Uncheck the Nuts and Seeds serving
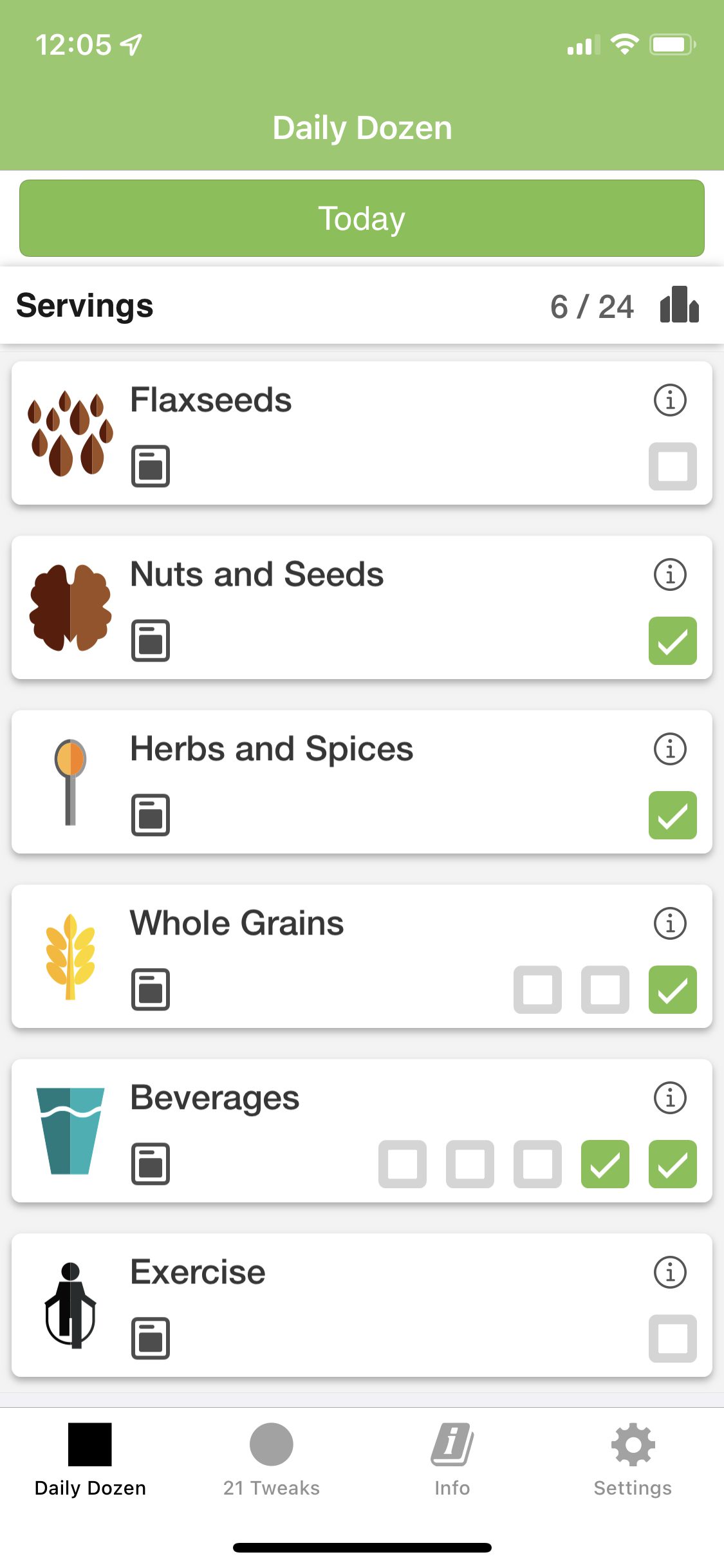Viewport: 724px width, 1568px height. click(x=673, y=640)
